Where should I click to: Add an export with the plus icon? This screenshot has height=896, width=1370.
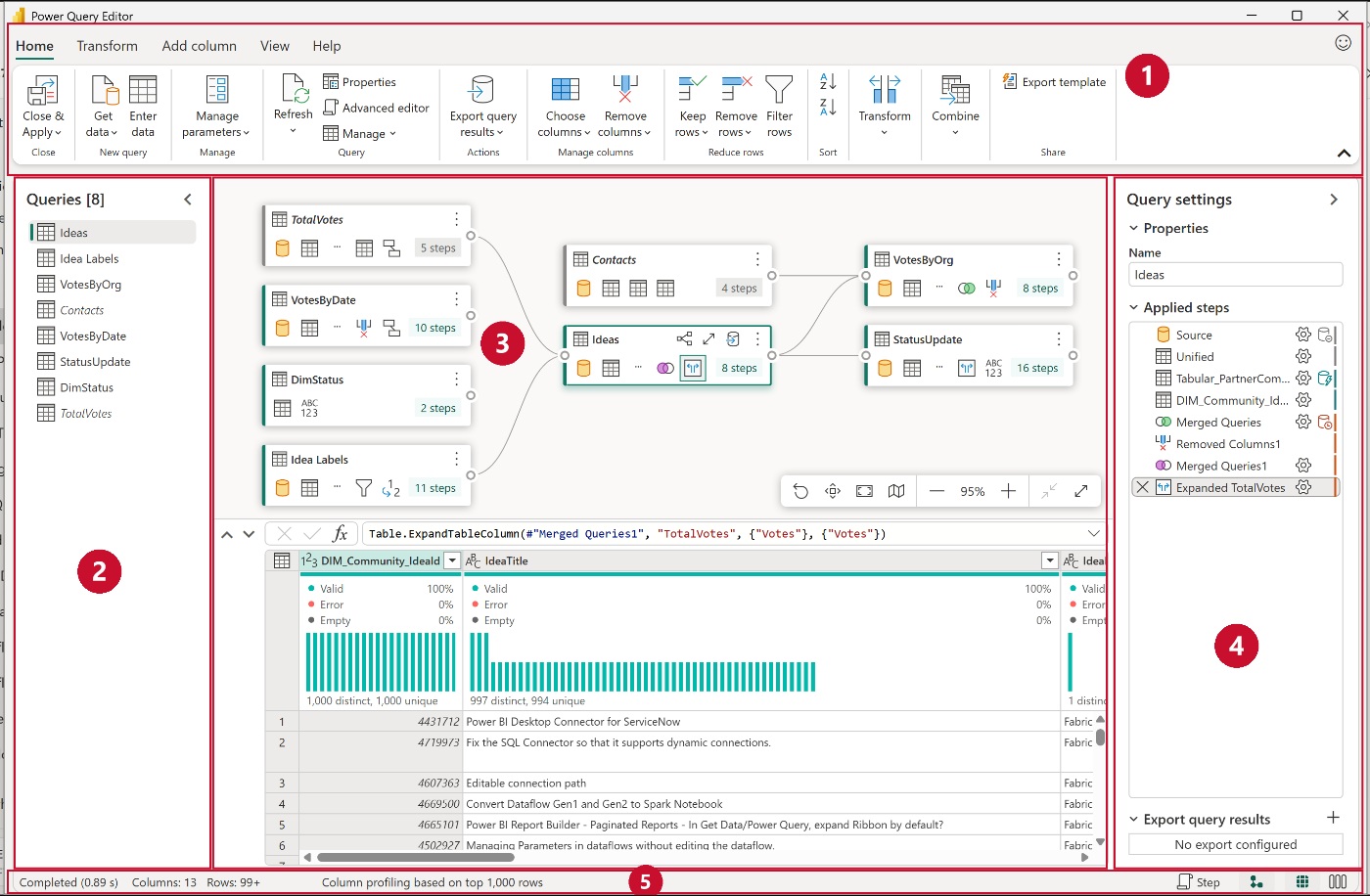(x=1332, y=818)
